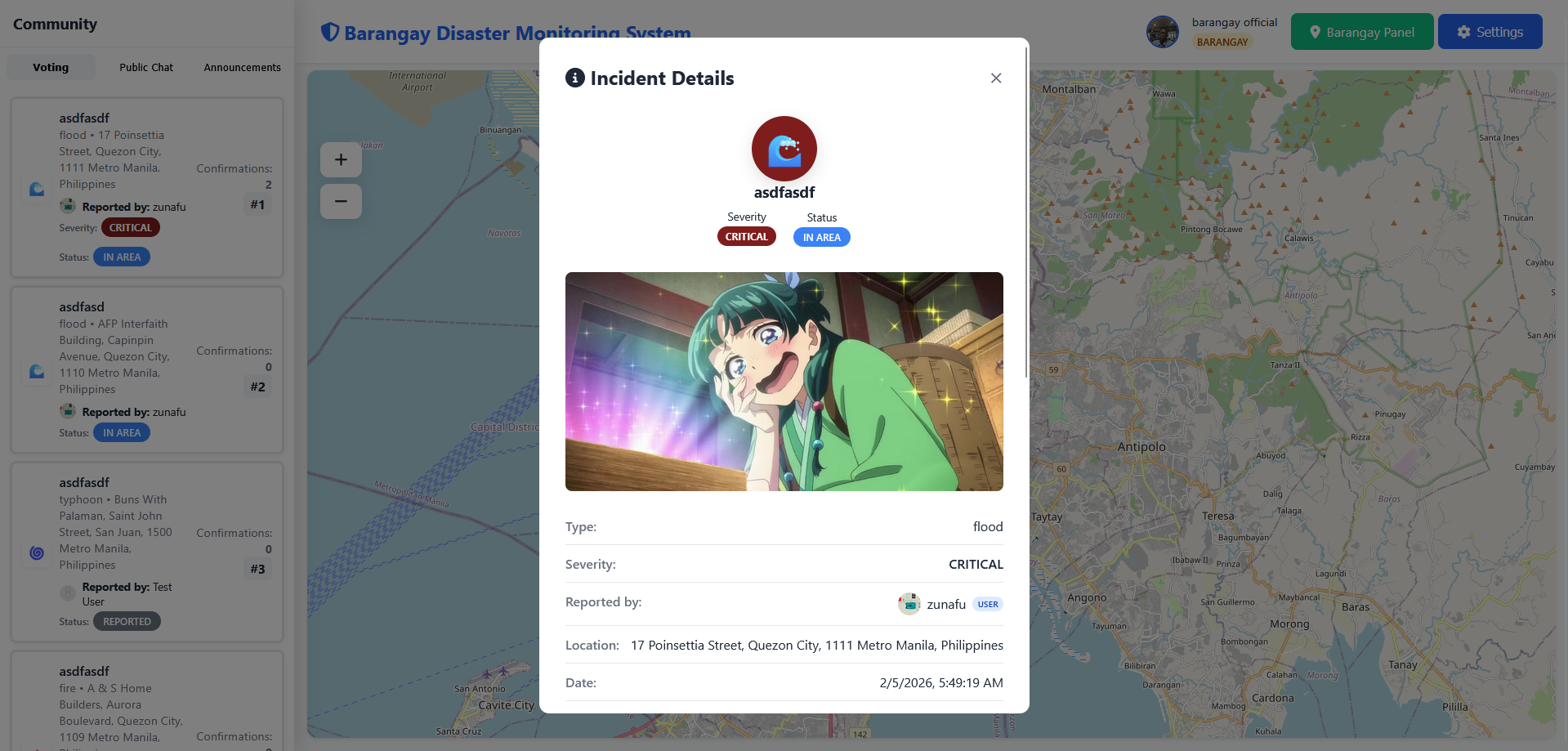Switch to the Public Chat tab
Viewport: 1568px width, 751px height.
pyautogui.click(x=146, y=67)
